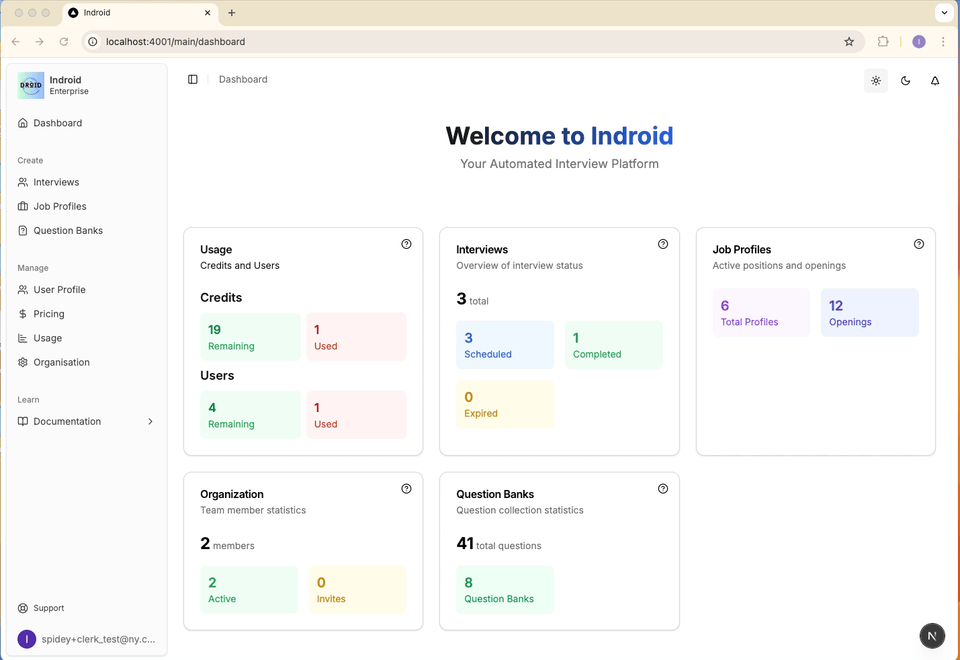
Task: Open the browser tab list dropdown
Action: pyautogui.click(x=944, y=13)
